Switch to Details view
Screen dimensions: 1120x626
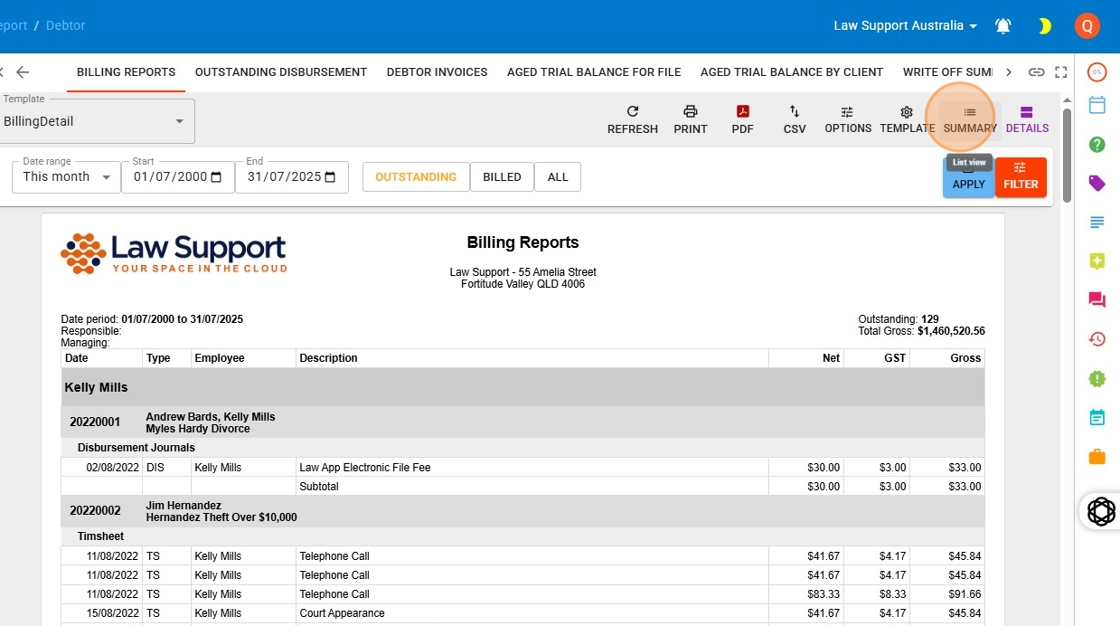(x=1027, y=119)
